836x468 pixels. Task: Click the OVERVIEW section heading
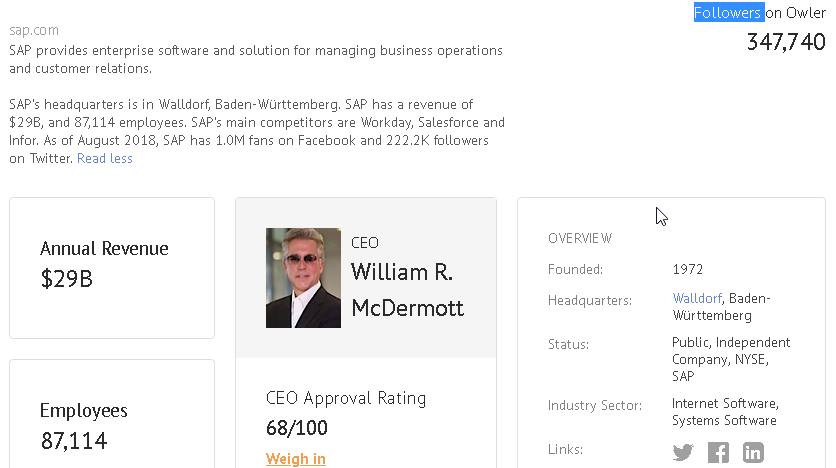(580, 238)
